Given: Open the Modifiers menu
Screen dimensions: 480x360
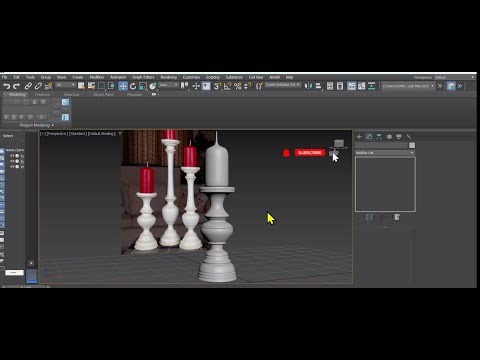Looking at the screenshot, I should 97,77.
